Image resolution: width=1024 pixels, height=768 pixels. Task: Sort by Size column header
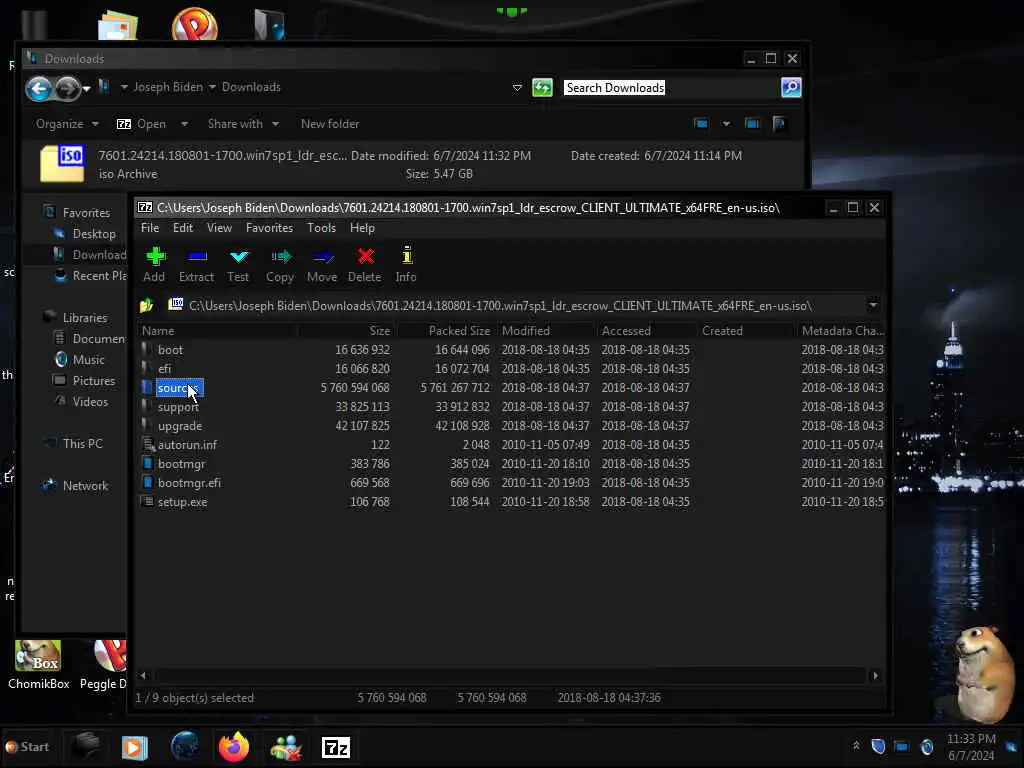click(x=347, y=330)
